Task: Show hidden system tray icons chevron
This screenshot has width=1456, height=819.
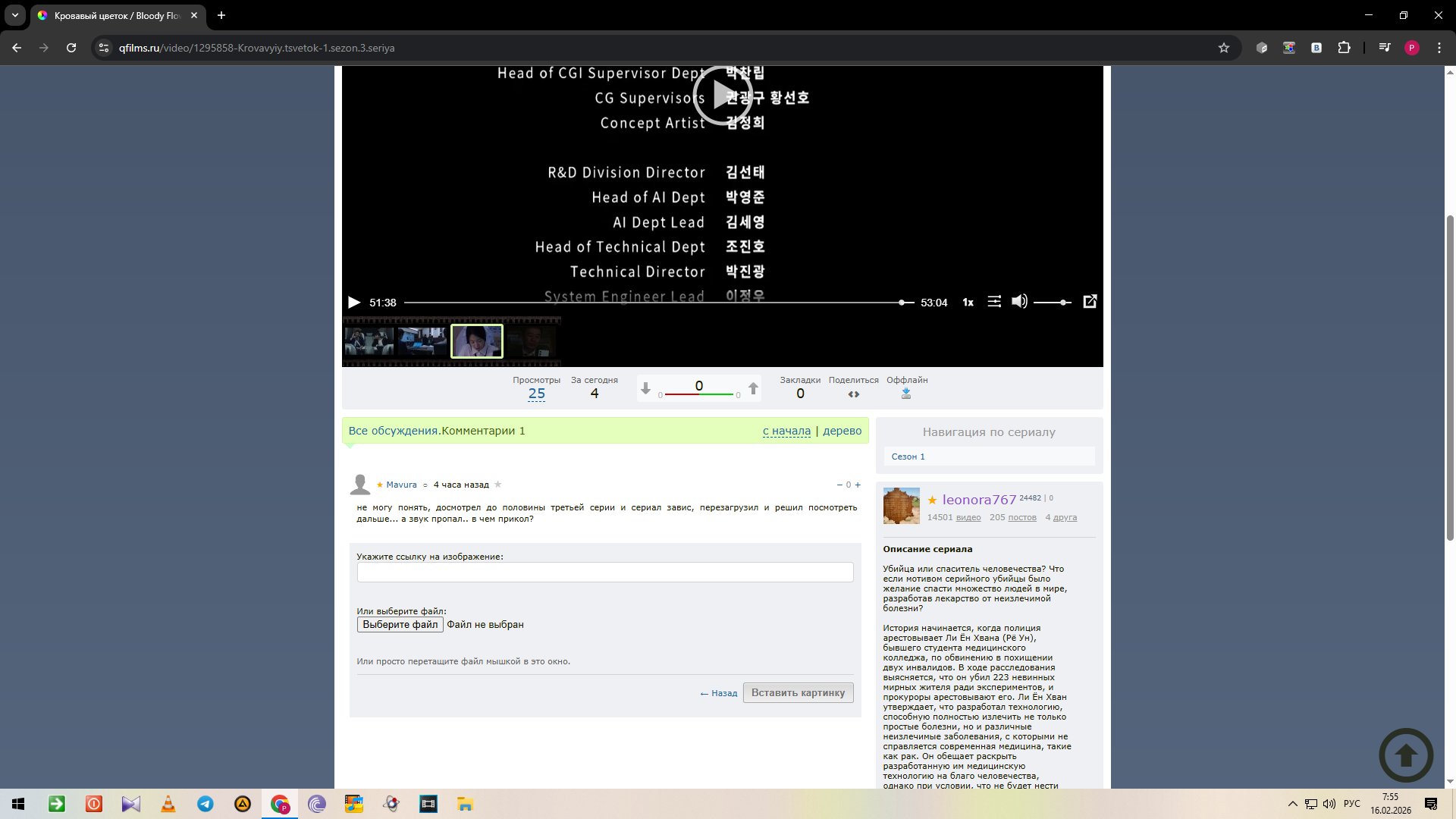Action: 1292,804
